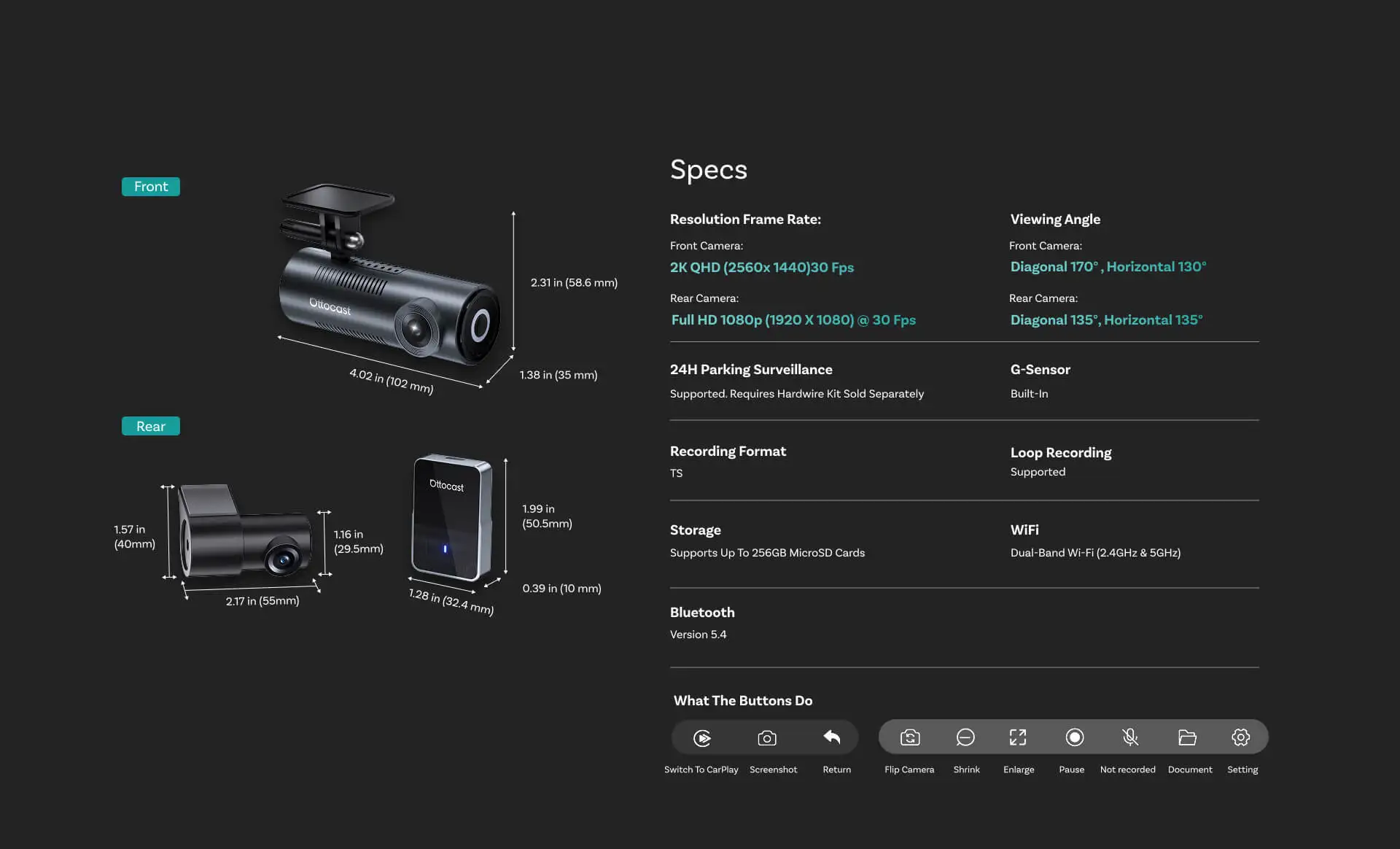Click the Shrink minus-circle icon
The image size is (1400, 849).
965,737
